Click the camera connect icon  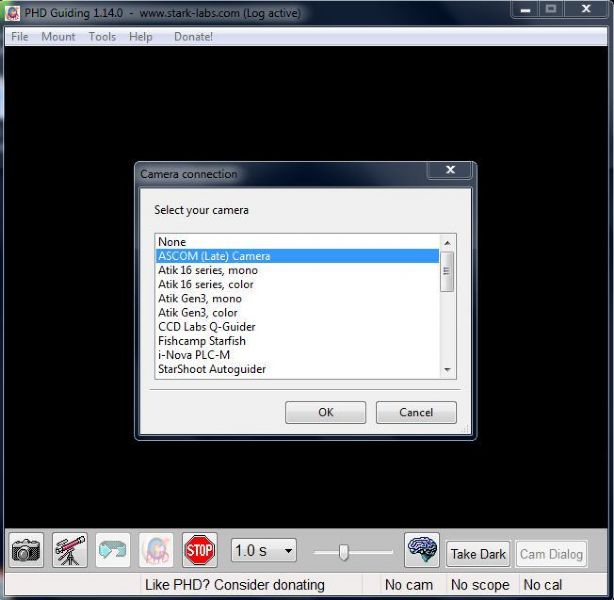point(26,550)
